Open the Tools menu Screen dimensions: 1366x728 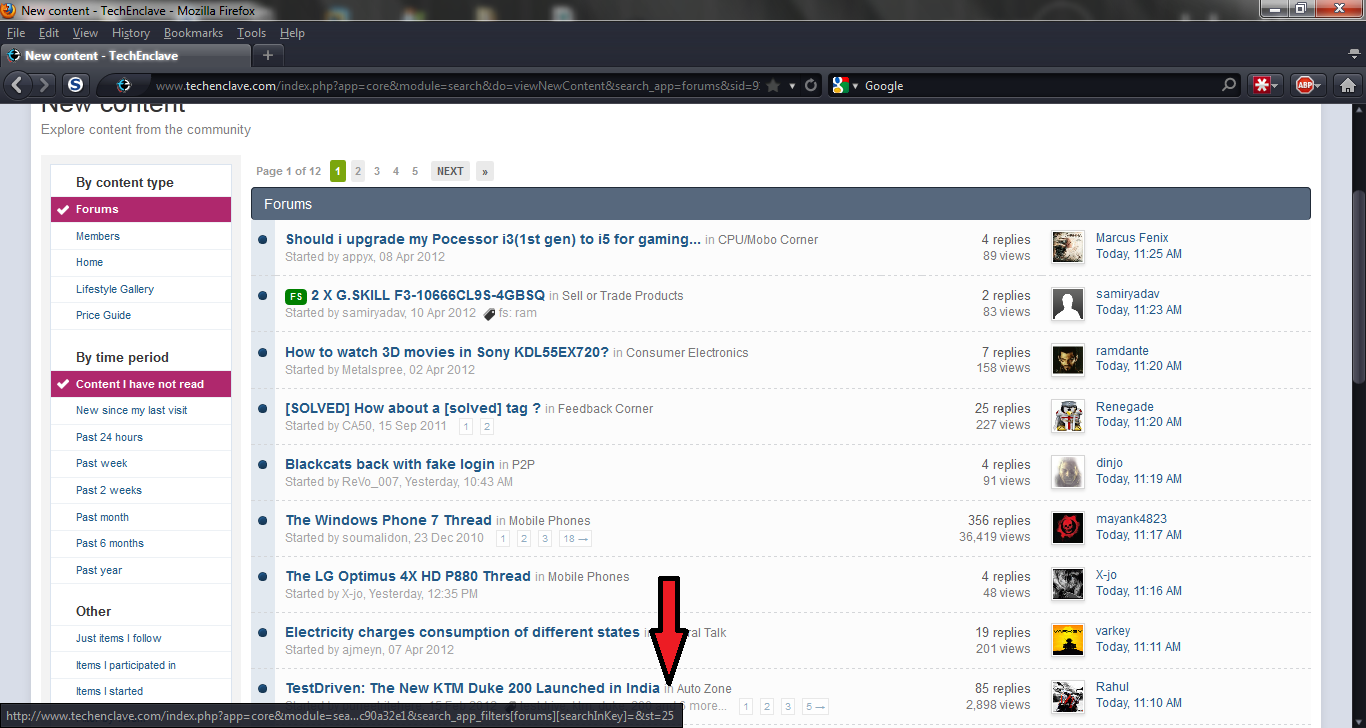pos(251,33)
